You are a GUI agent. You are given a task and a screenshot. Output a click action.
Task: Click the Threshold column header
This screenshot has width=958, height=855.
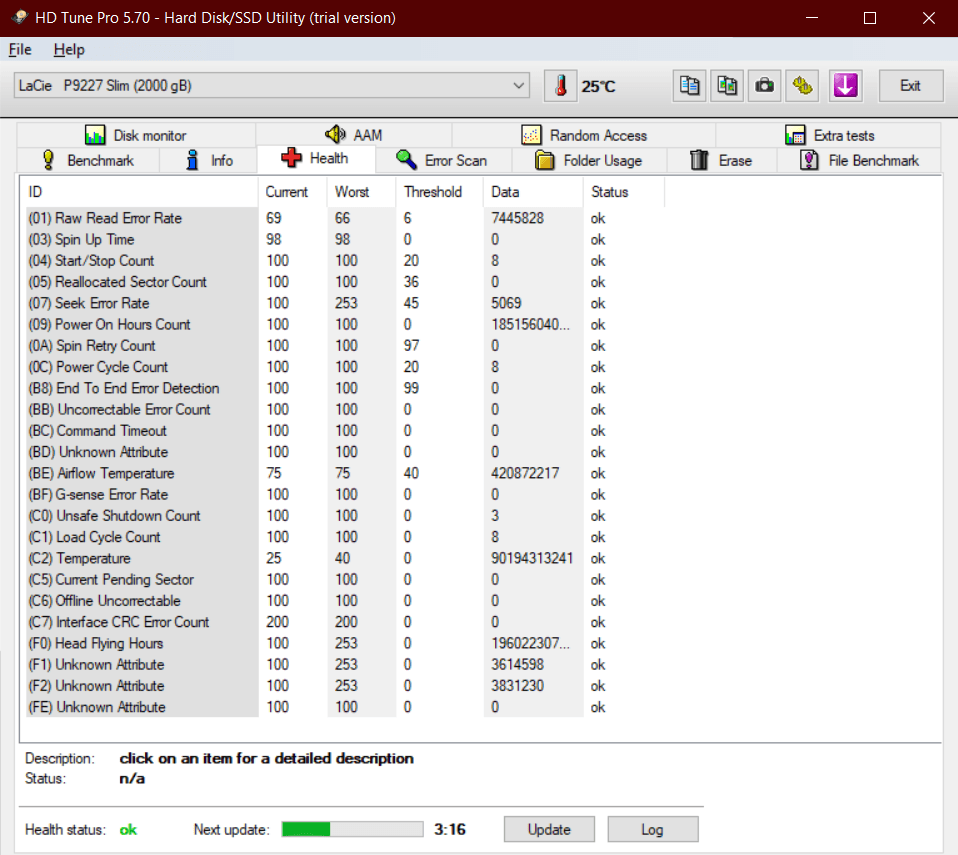coord(440,192)
